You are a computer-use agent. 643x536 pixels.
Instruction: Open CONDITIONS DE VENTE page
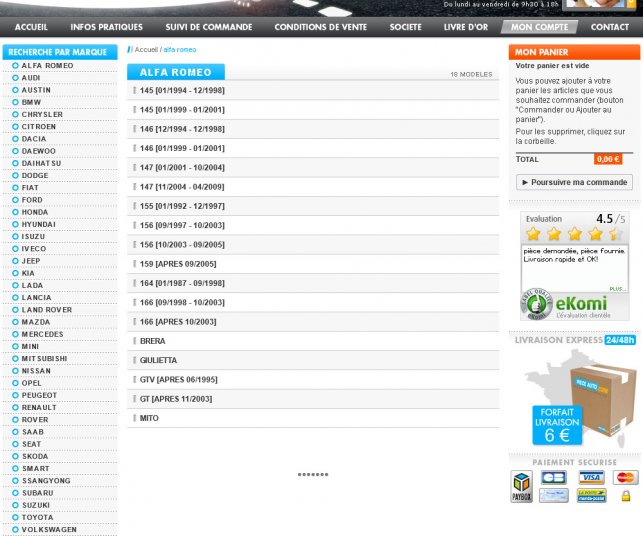321,27
